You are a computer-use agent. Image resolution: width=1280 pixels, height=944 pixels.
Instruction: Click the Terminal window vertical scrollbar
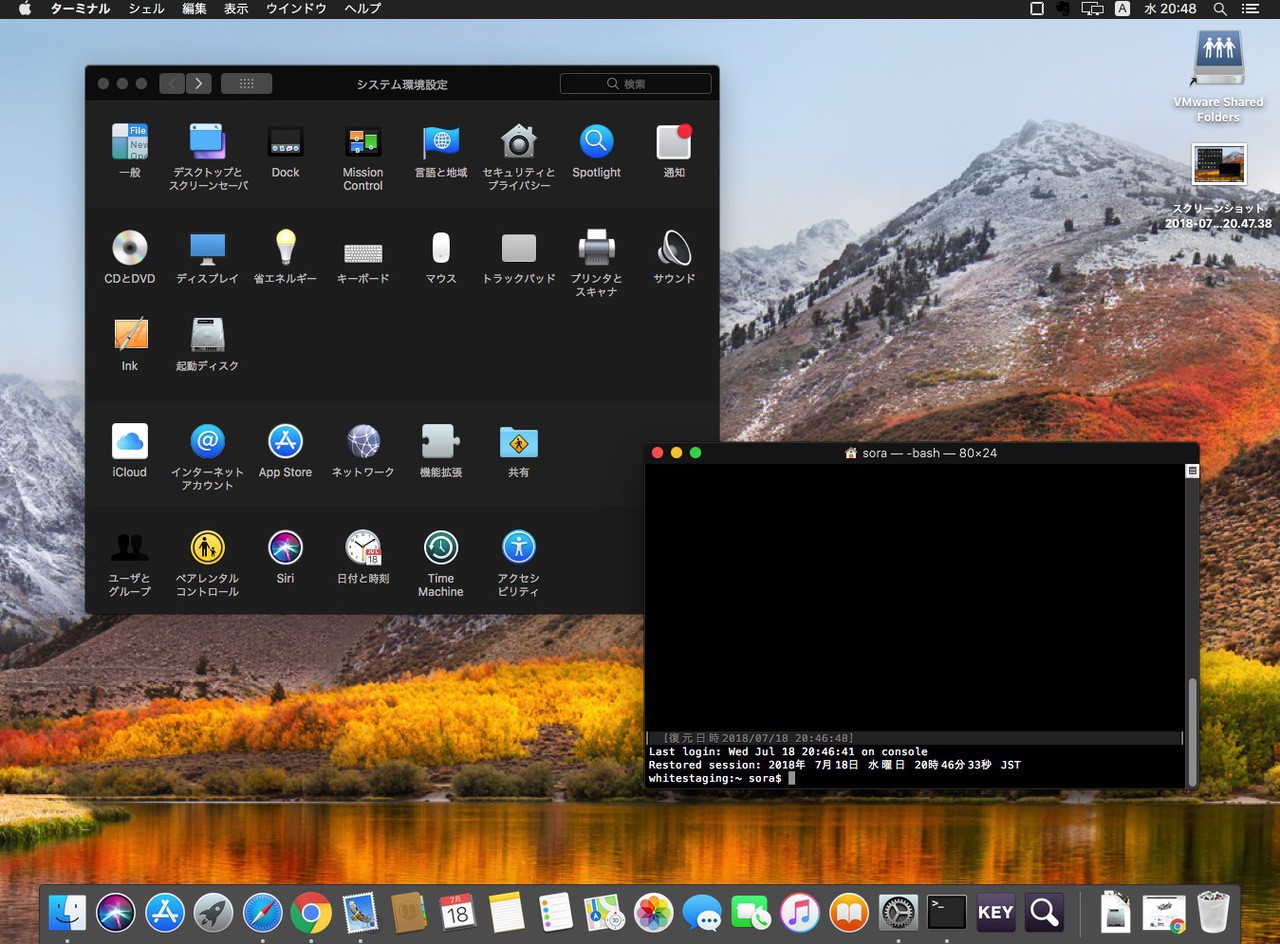click(x=1191, y=730)
